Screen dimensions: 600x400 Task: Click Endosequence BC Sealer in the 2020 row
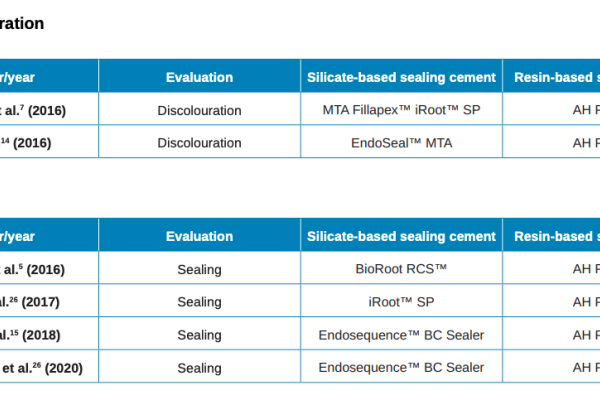pyautogui.click(x=401, y=368)
